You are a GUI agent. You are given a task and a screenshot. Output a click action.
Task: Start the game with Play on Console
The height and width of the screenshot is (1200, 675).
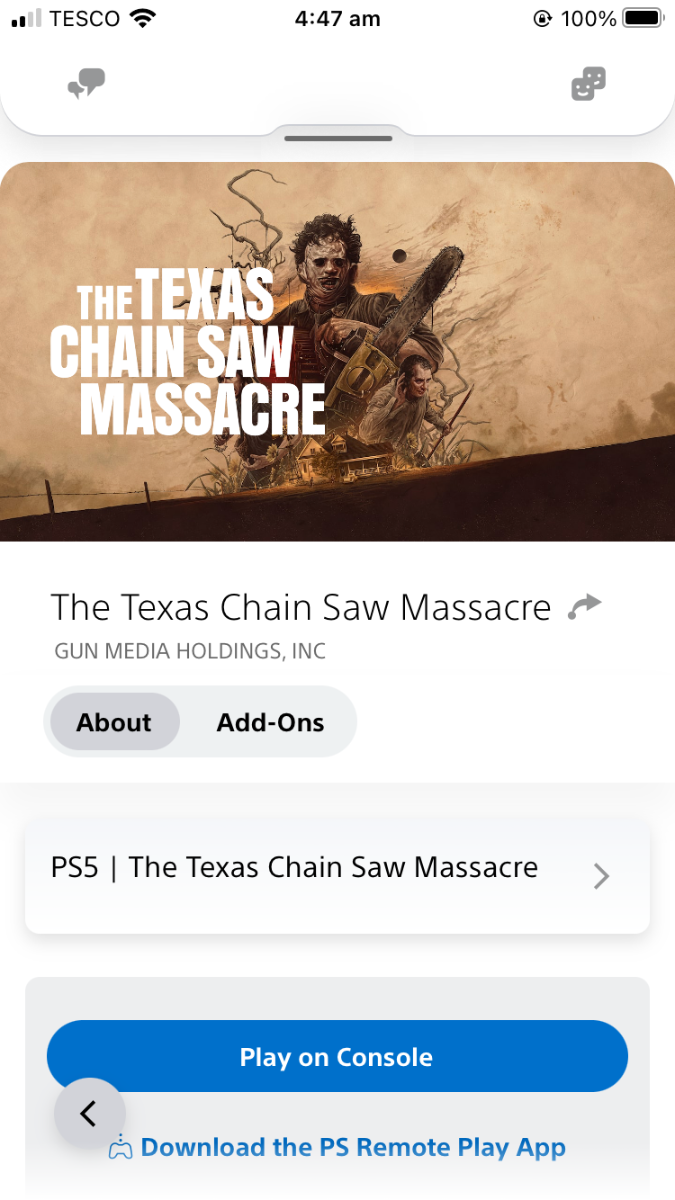pos(337,1056)
